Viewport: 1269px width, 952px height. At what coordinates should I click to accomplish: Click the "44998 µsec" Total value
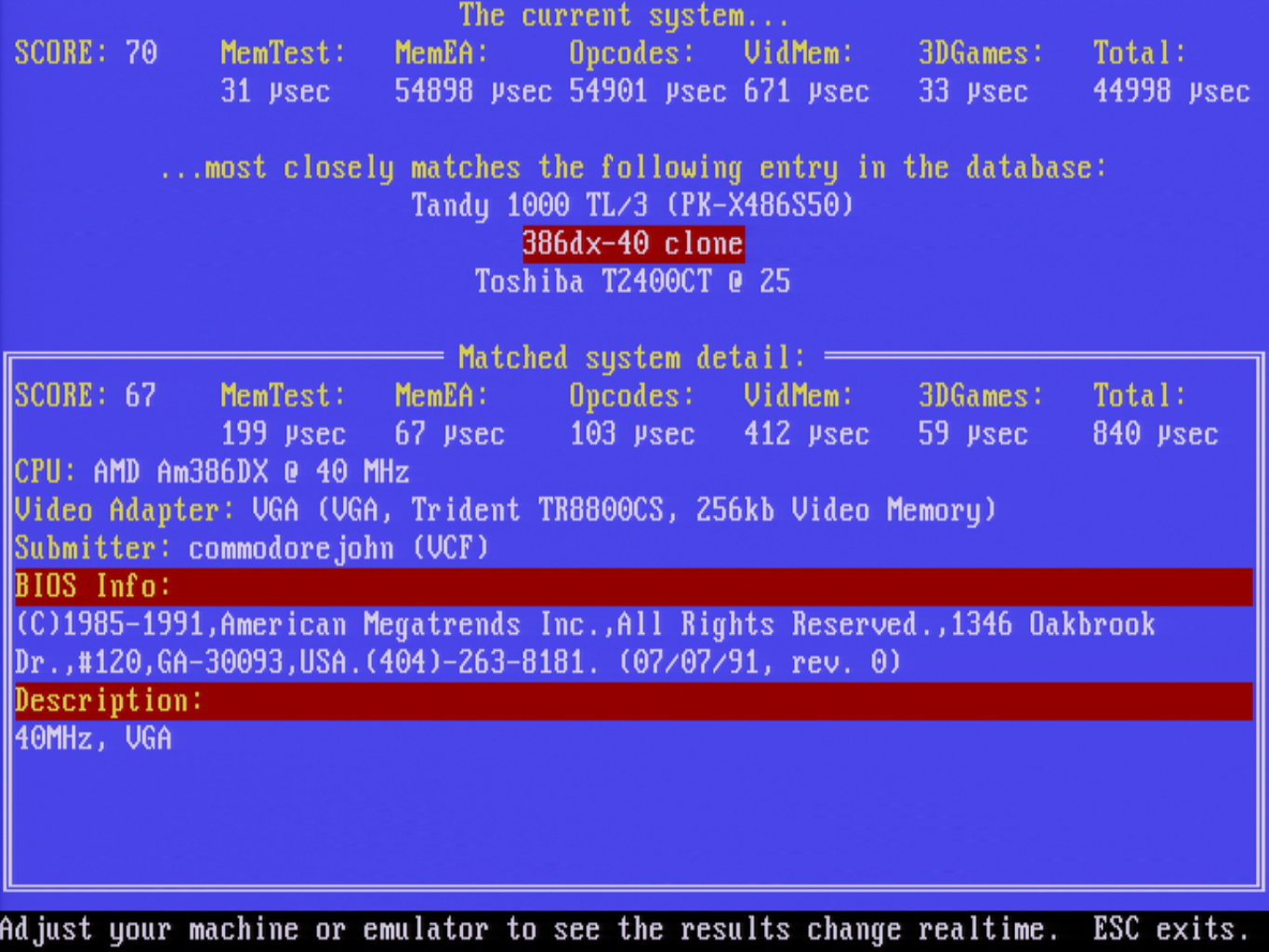click(x=1171, y=91)
